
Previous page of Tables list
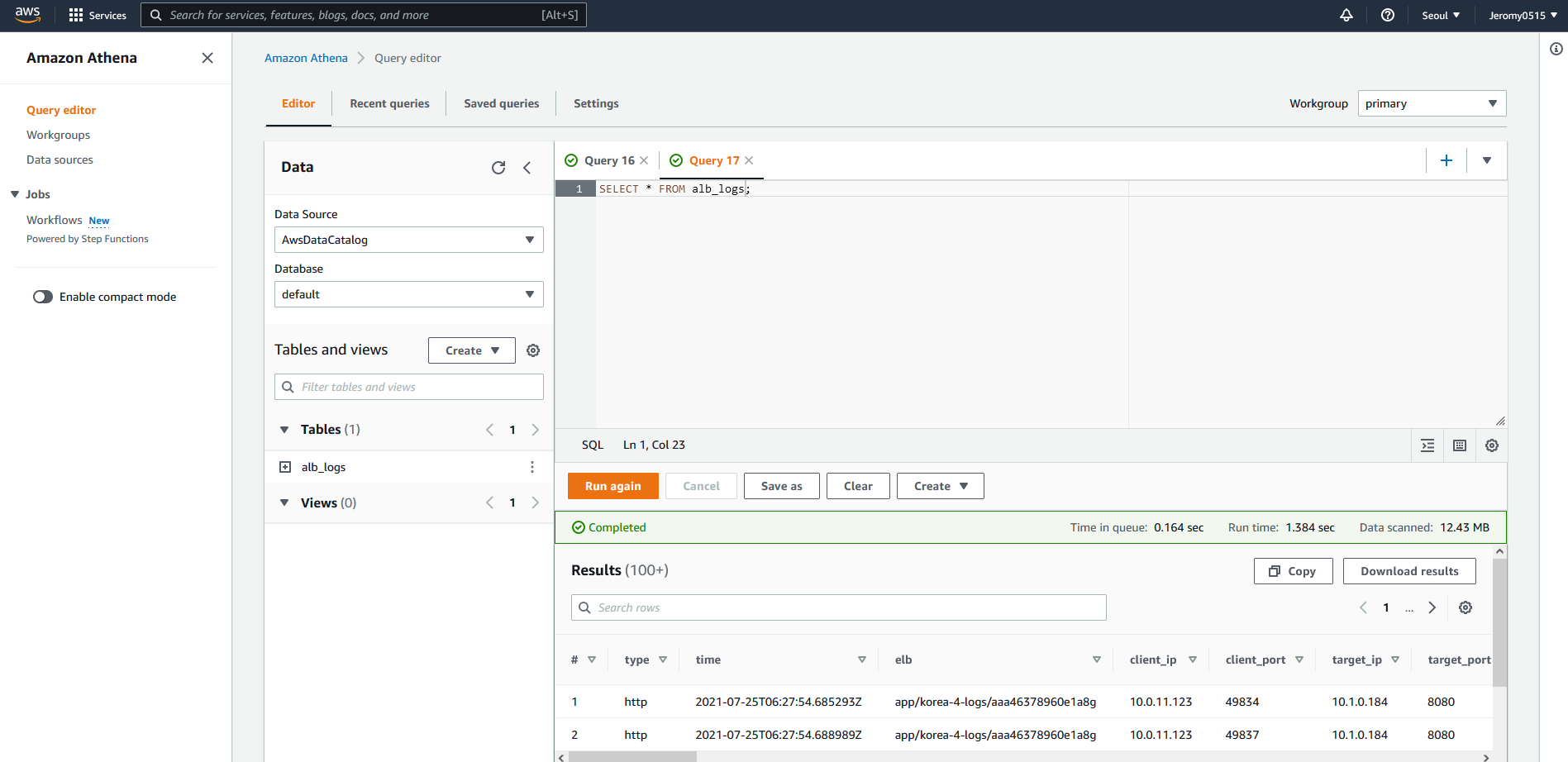pyautogui.click(x=489, y=430)
